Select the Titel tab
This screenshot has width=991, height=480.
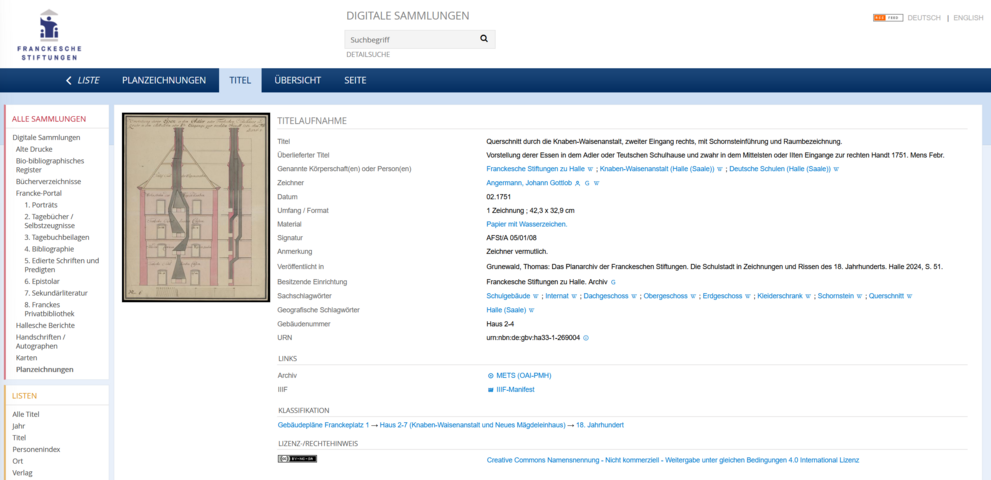pos(240,80)
